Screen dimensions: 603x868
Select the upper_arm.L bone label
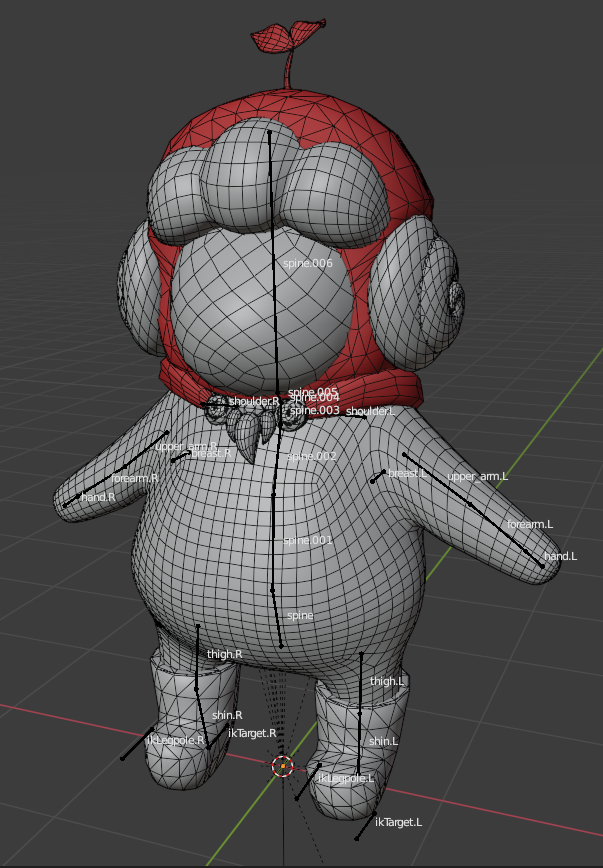tap(477, 477)
